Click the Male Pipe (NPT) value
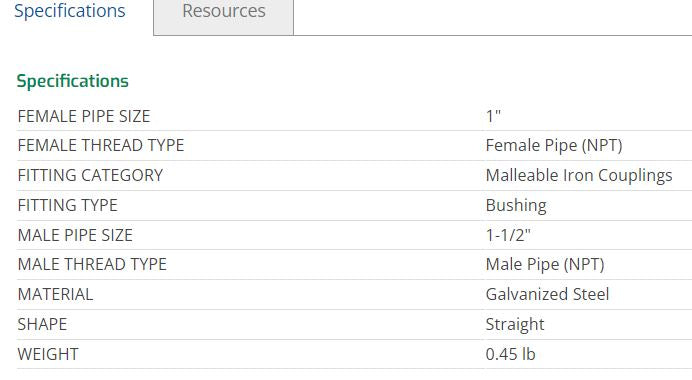 click(x=545, y=265)
